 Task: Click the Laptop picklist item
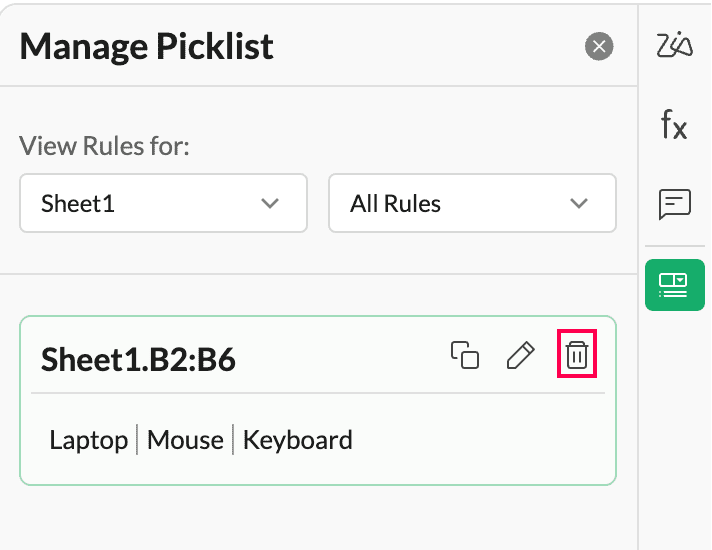click(x=89, y=440)
